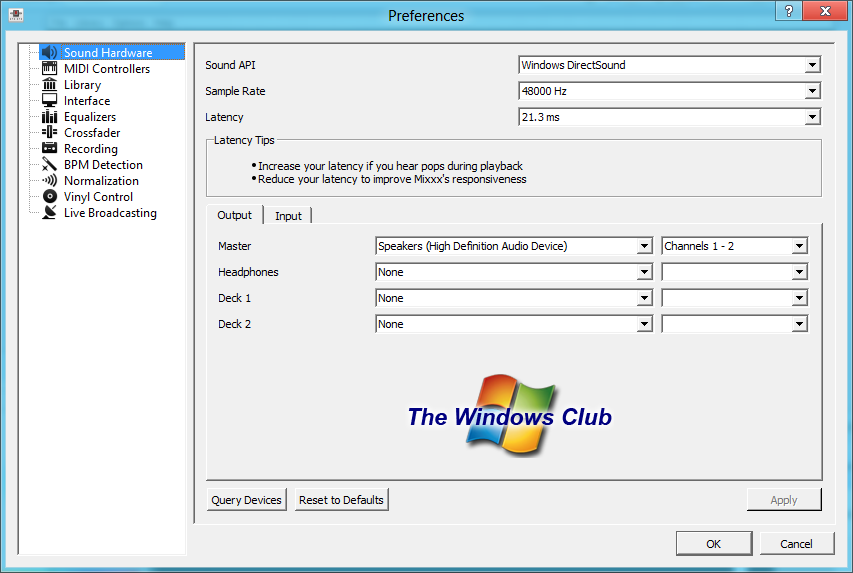Viewport: 853px width, 573px height.
Task: Cancel the Preferences dialog
Action: pyautogui.click(x=796, y=544)
